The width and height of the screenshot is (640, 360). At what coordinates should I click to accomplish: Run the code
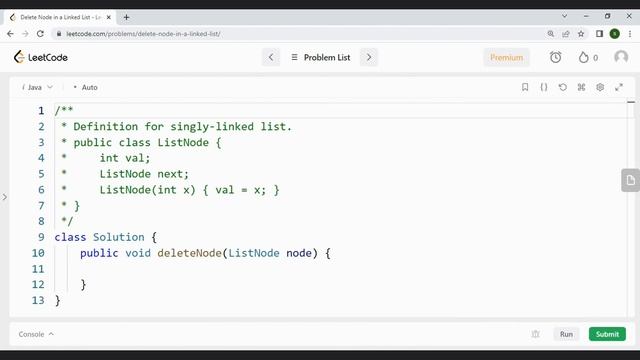[x=566, y=334]
